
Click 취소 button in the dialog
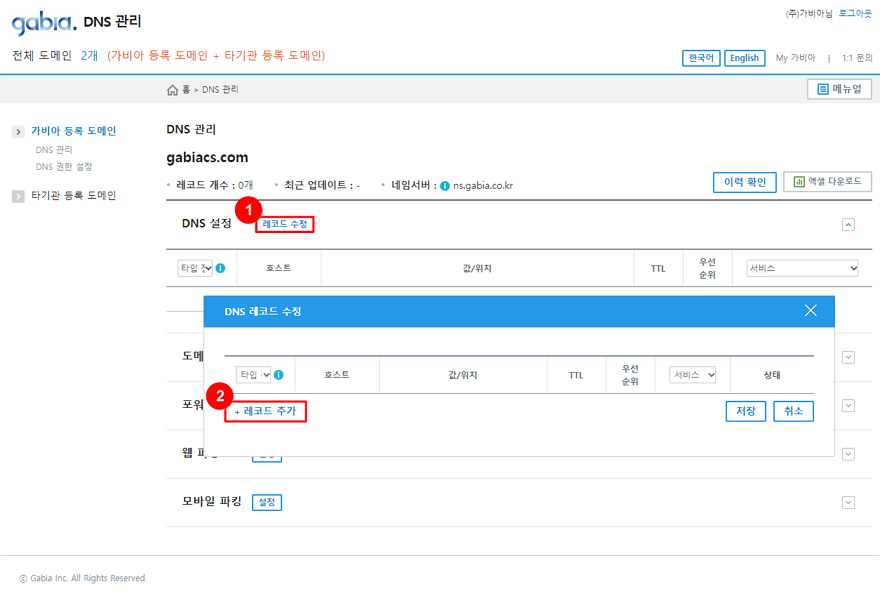click(x=793, y=411)
